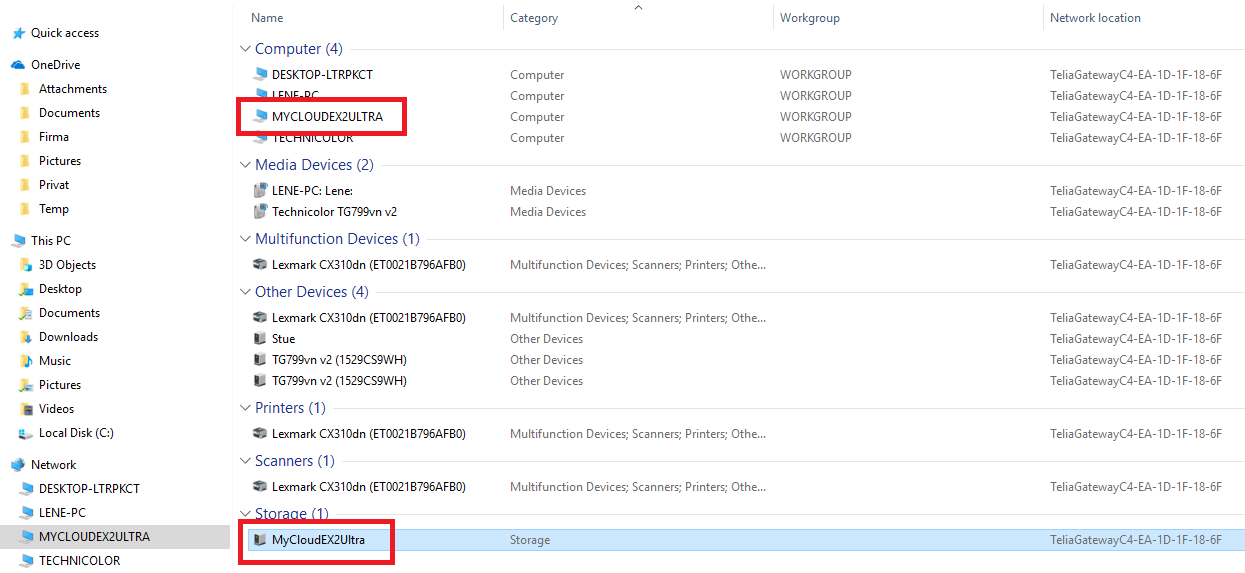Click the Other Devices category cell for Stue
Viewport: 1245px width, 573px height.
coord(546,339)
